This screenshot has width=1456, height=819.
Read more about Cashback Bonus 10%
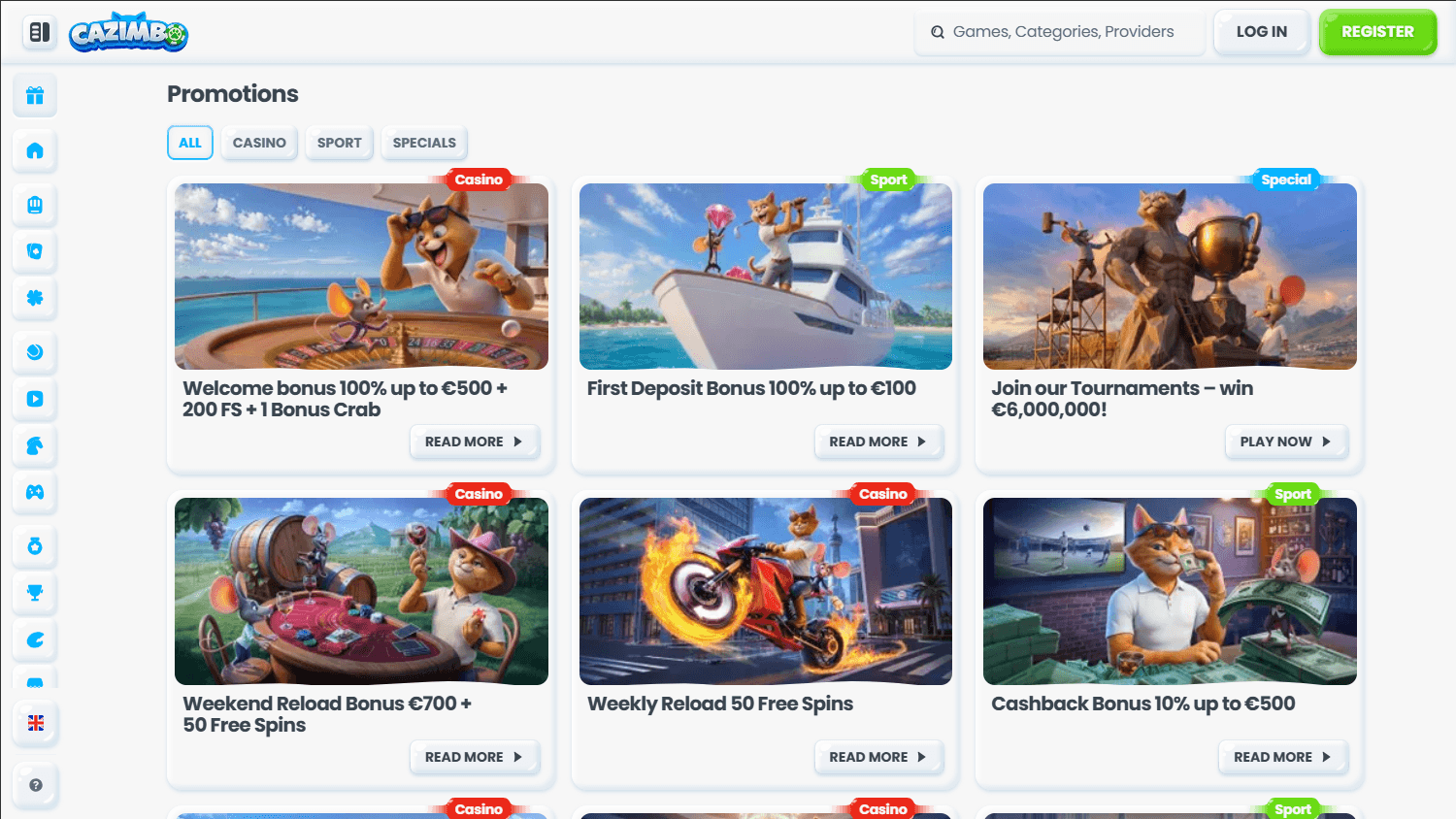tap(1283, 757)
